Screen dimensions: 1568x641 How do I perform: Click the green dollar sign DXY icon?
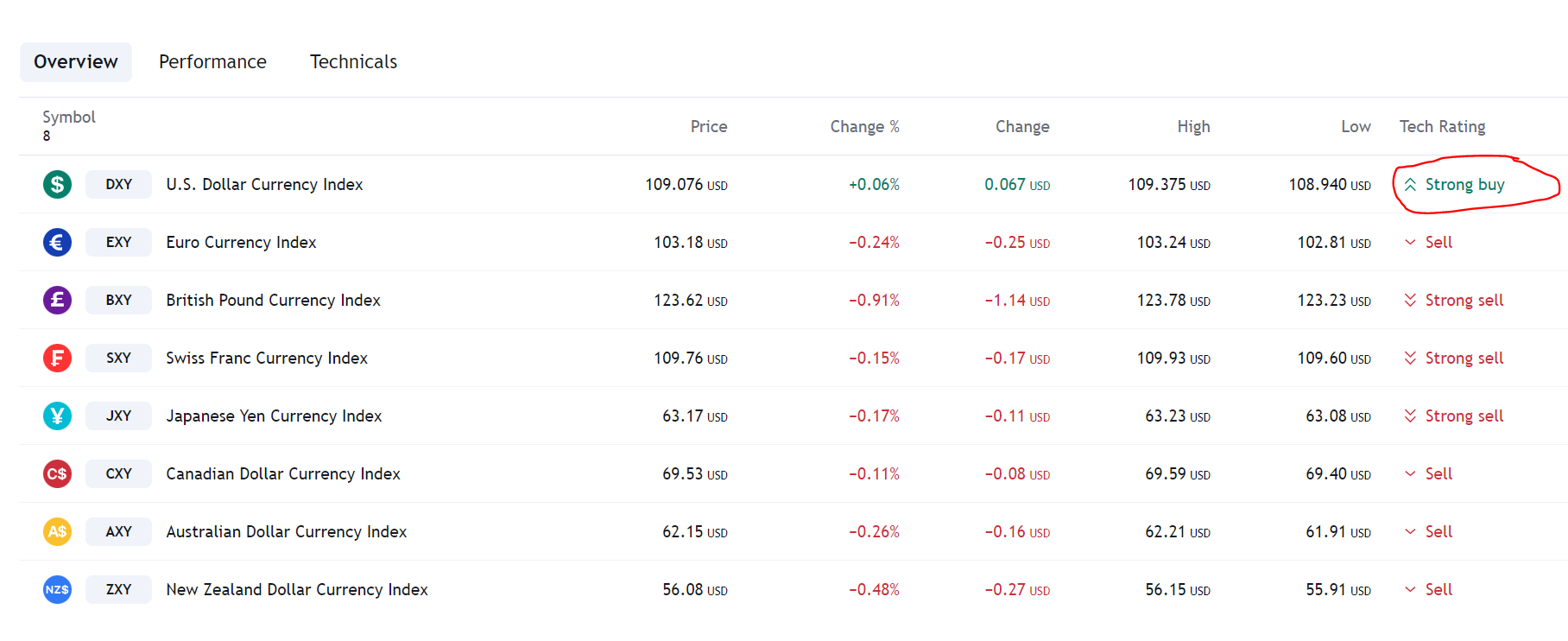pyautogui.click(x=57, y=184)
